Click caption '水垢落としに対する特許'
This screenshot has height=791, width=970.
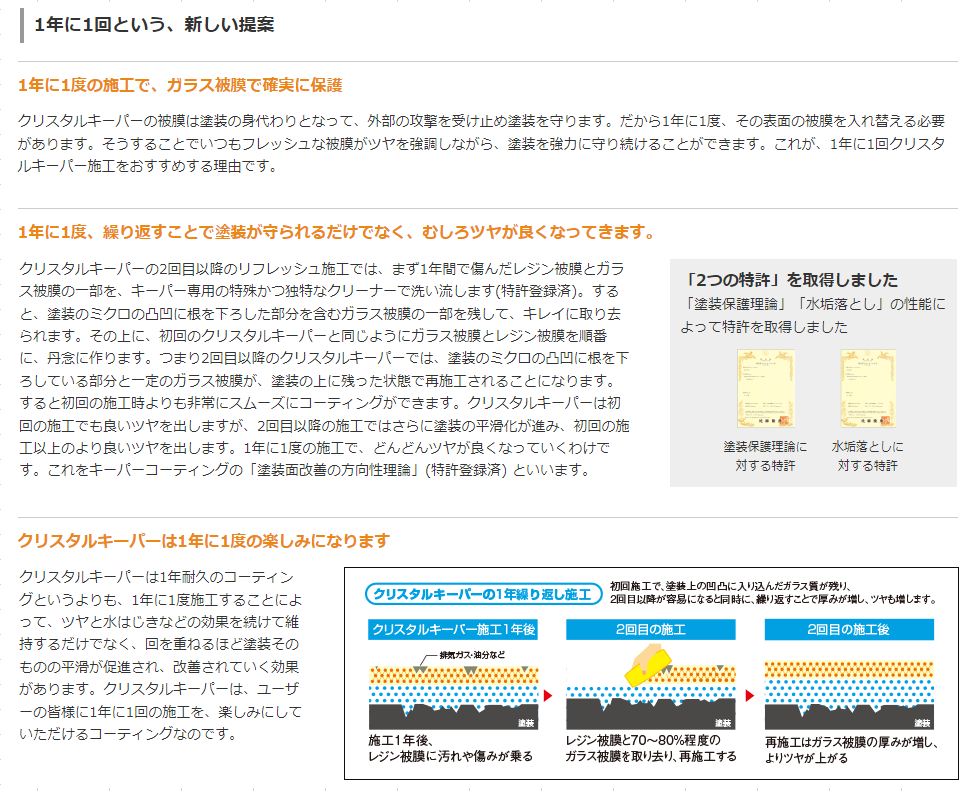pyautogui.click(x=867, y=456)
